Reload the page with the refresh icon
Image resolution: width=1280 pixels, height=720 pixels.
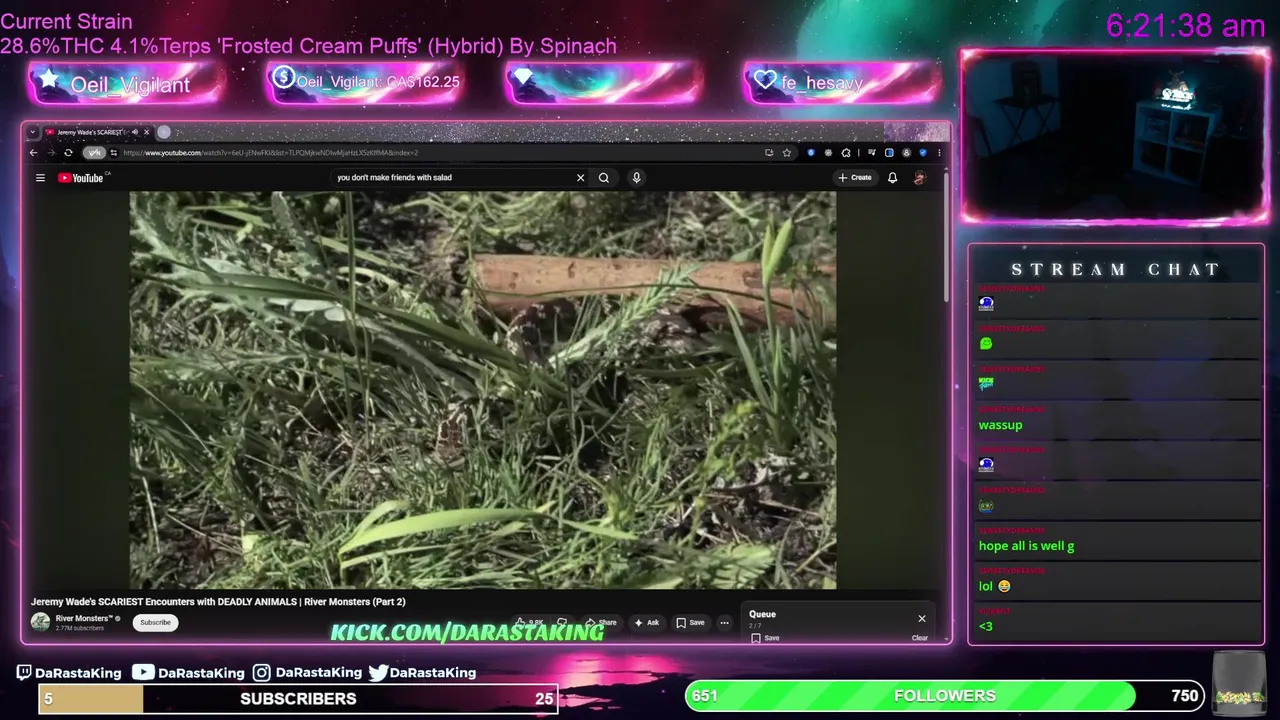[x=68, y=153]
